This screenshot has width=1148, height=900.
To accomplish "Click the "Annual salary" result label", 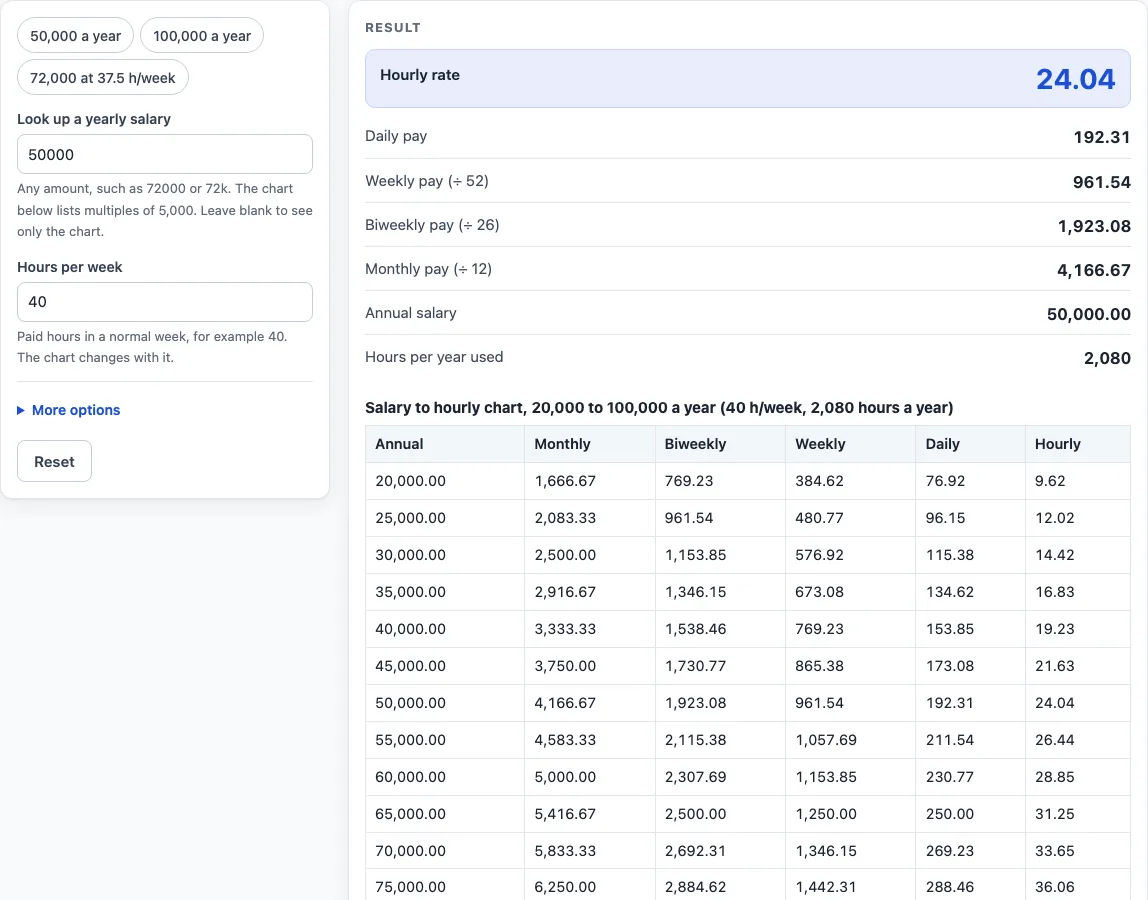I will [x=411, y=313].
